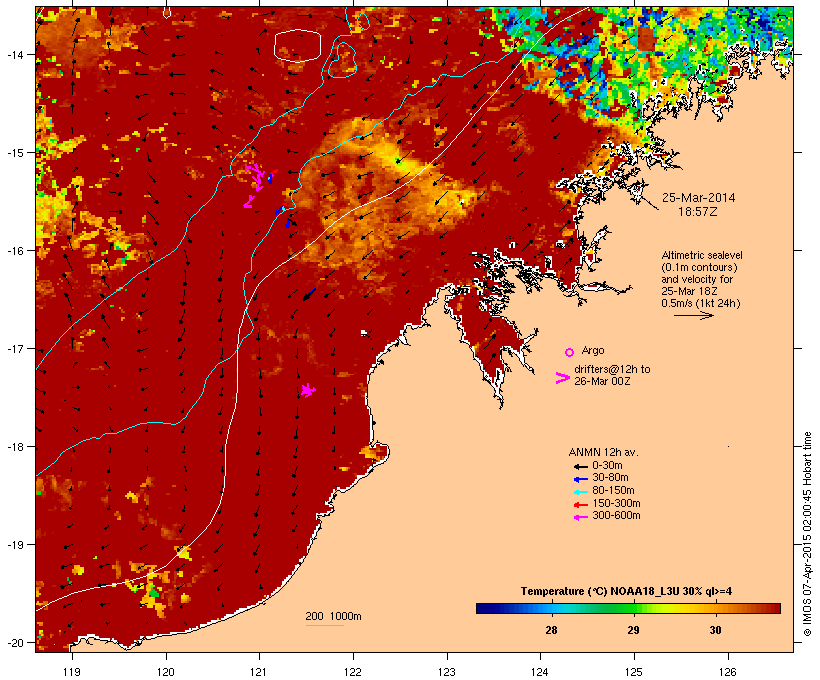
Task: Click the 'Temperature (°C) NOAA18_L3U 30% ql>=4' colorbar title
Action: tap(627, 592)
